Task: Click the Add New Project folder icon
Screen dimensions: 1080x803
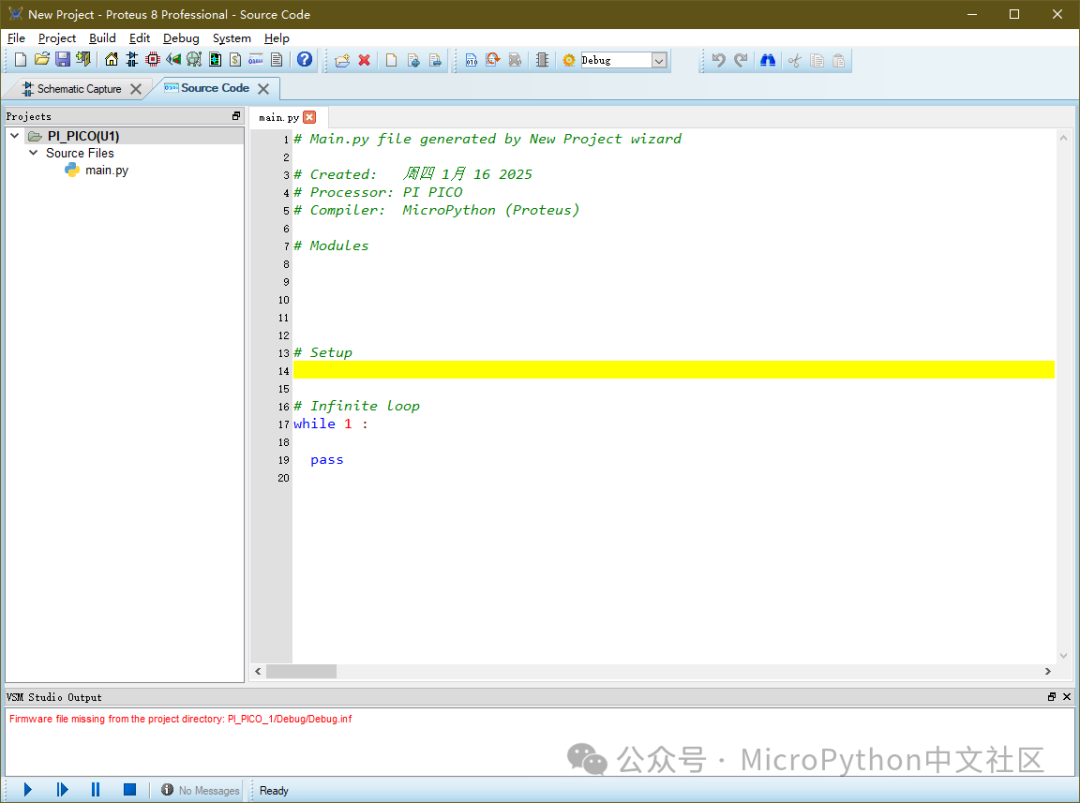Action: tap(342, 61)
